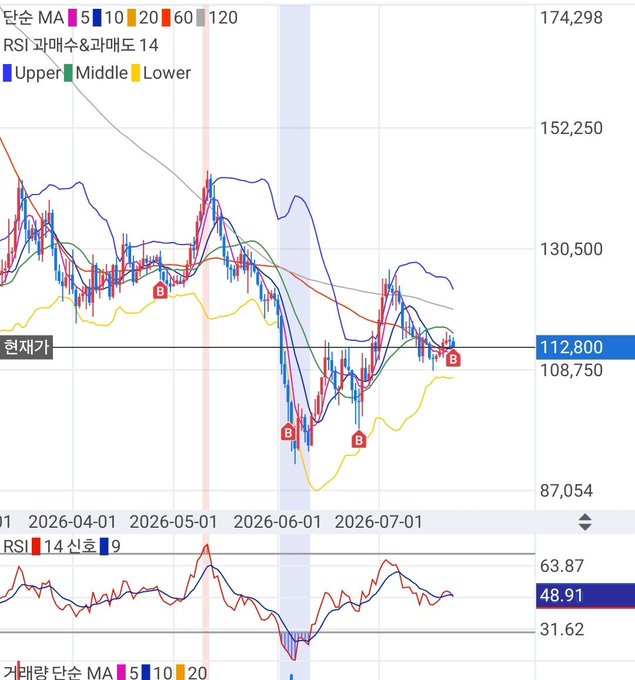Click the 130,500 price axis label
The image size is (635, 680).
[571, 249]
